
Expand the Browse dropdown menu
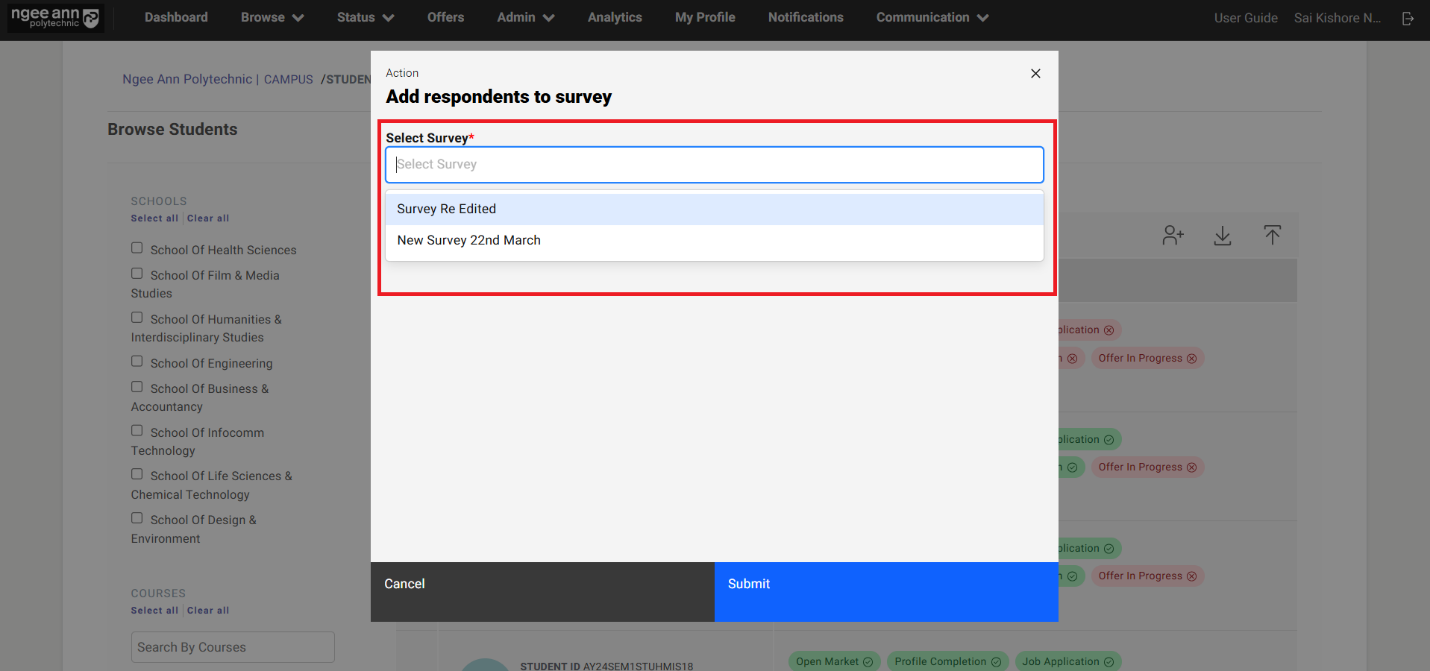[274, 18]
